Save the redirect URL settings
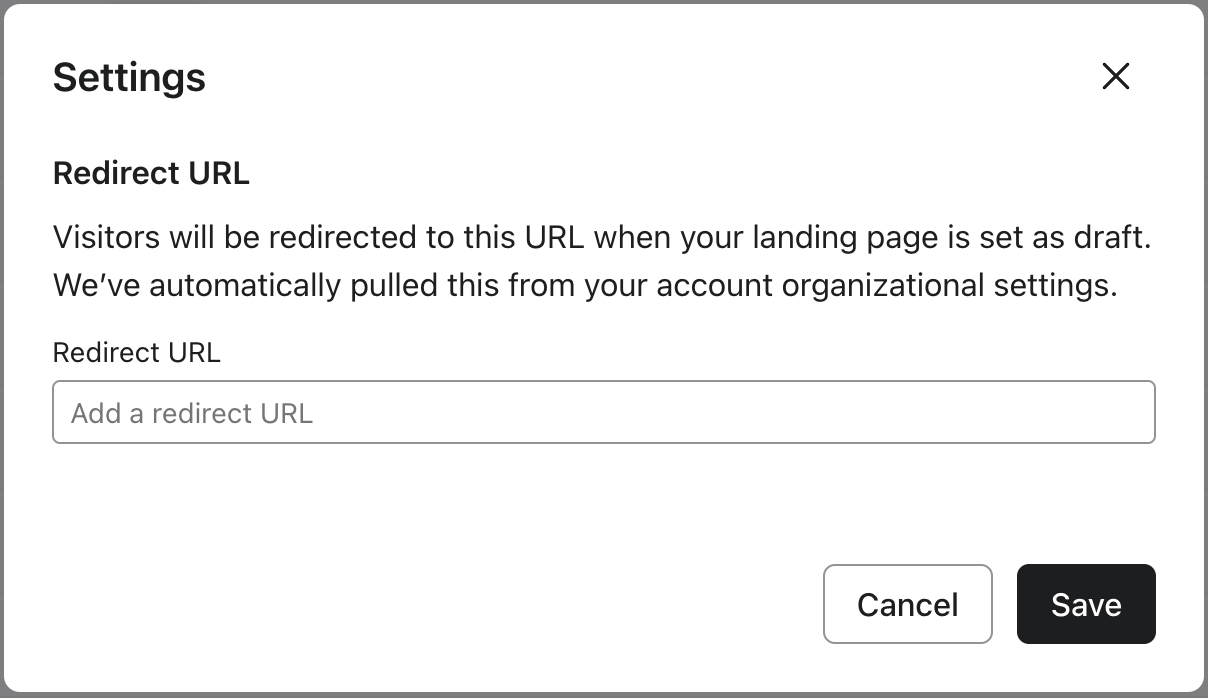The width and height of the screenshot is (1208, 698). (x=1086, y=604)
